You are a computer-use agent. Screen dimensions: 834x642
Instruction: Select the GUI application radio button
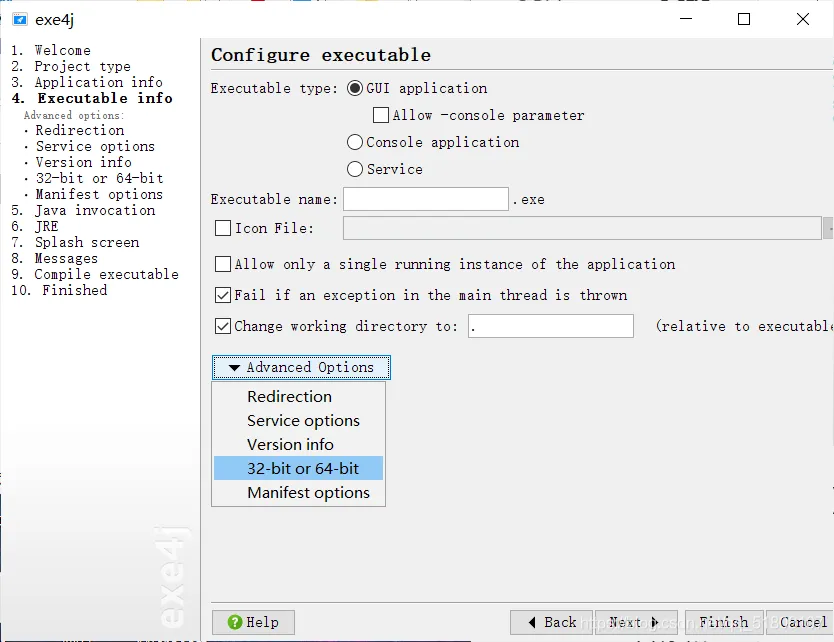[x=355, y=89]
